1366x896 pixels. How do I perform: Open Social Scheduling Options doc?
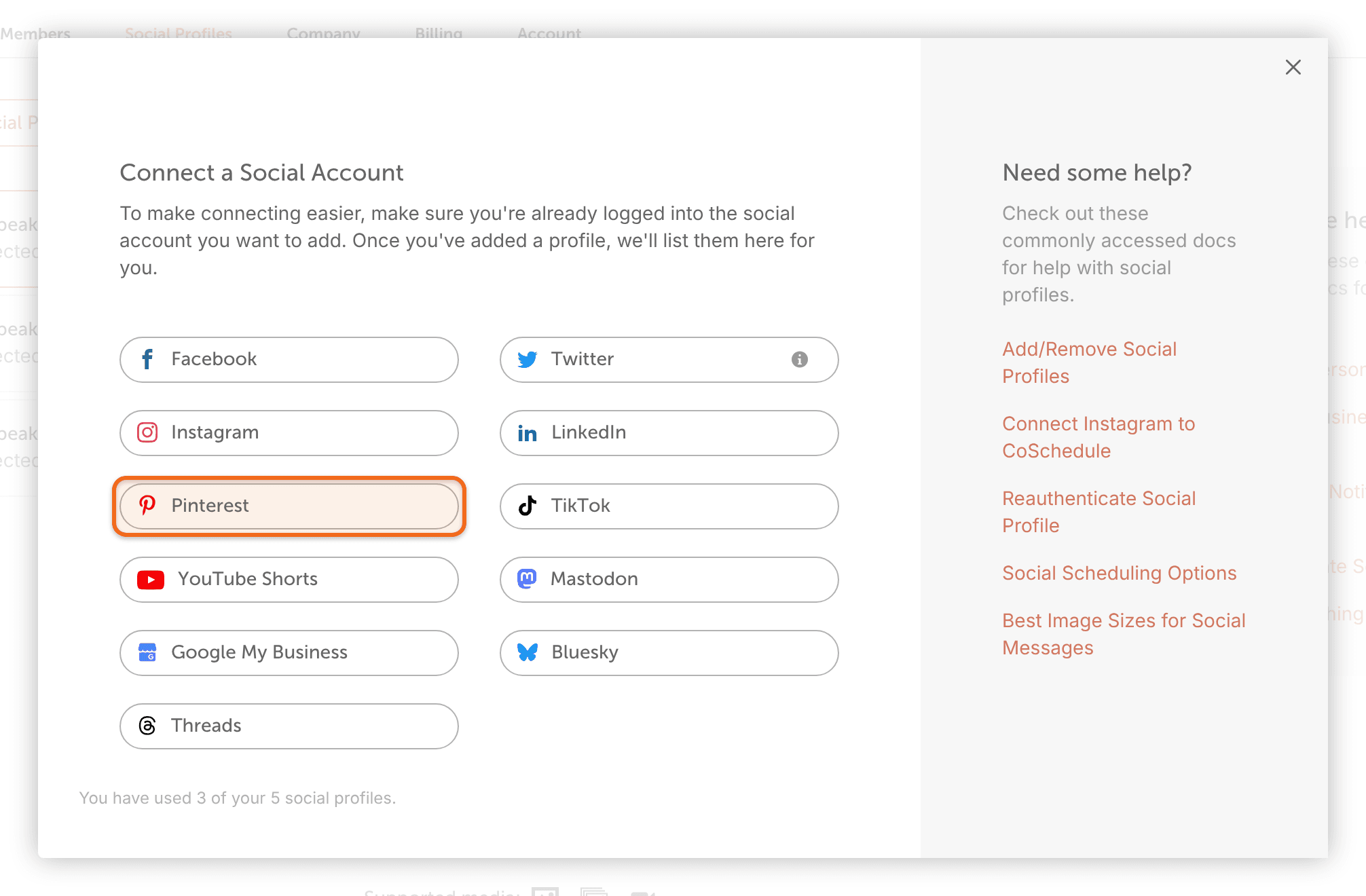pos(1120,573)
